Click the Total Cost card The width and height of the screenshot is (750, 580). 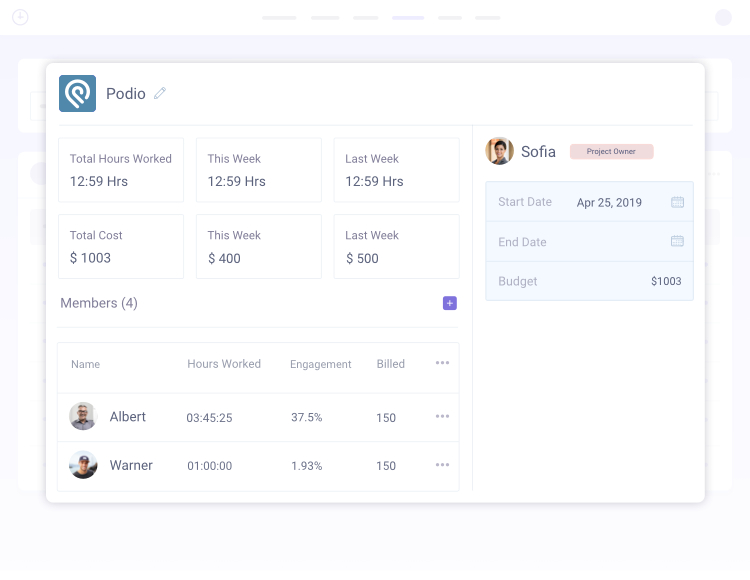(x=121, y=247)
